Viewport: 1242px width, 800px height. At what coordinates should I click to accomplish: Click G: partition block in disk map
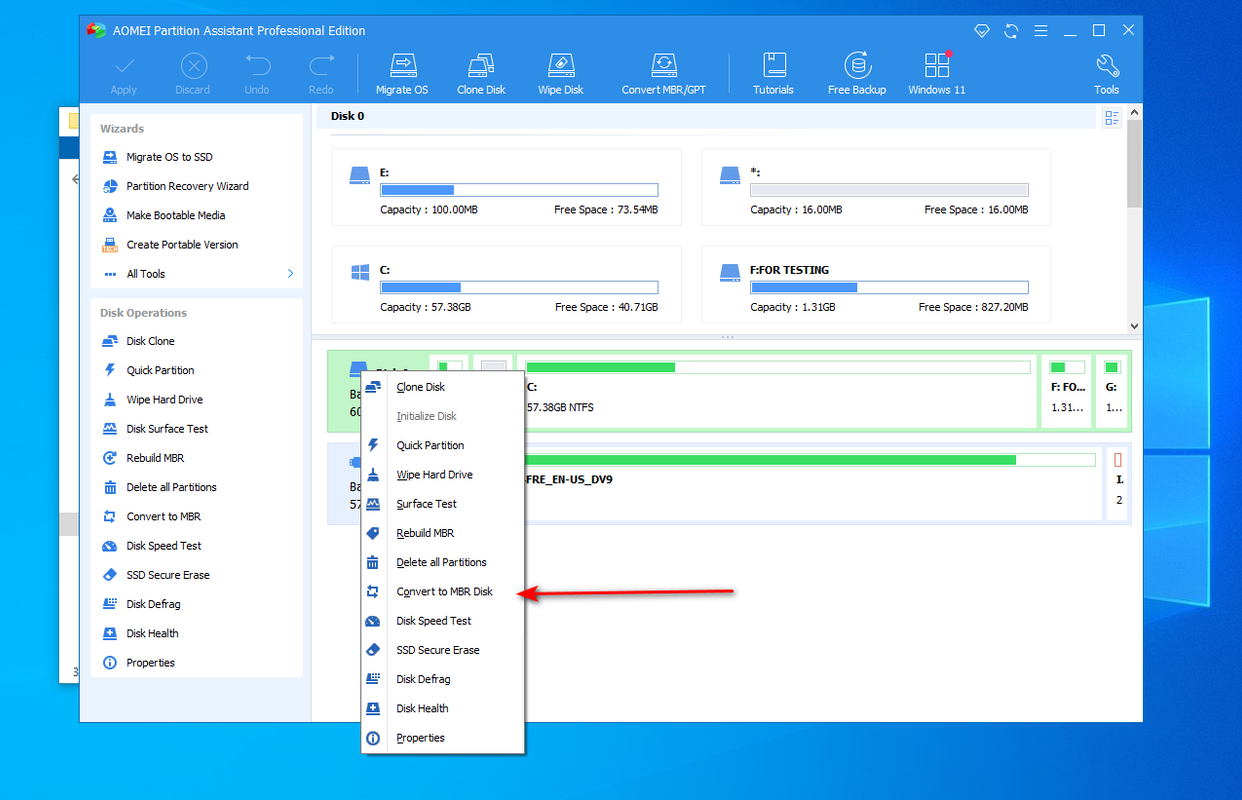pyautogui.click(x=1112, y=389)
